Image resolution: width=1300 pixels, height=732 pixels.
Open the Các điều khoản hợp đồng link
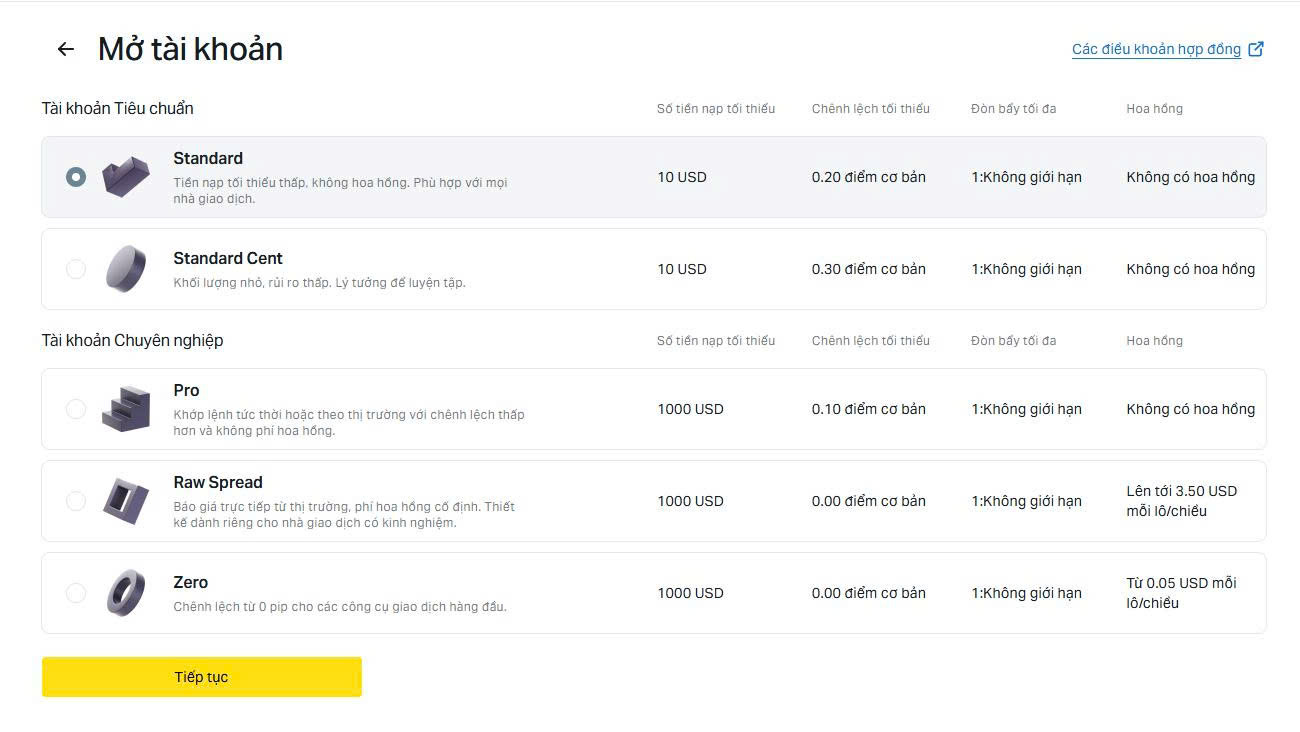[1156, 49]
